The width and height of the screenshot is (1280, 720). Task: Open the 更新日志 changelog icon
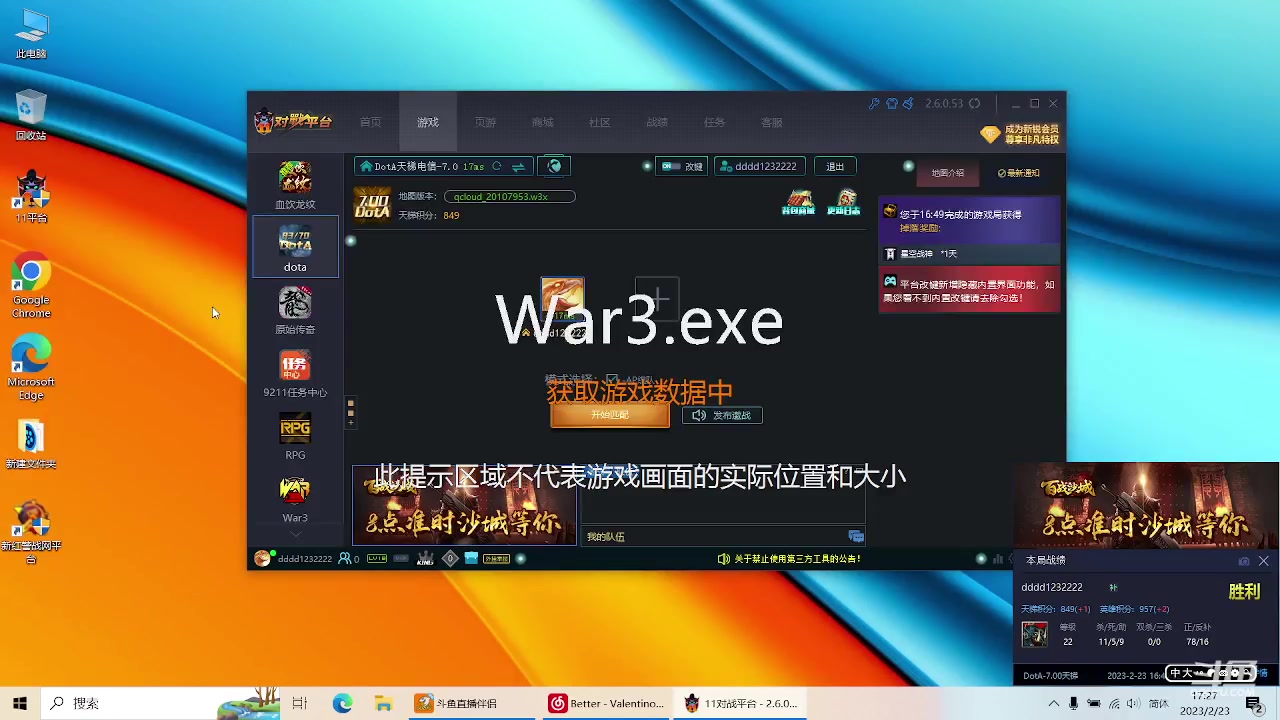click(844, 202)
